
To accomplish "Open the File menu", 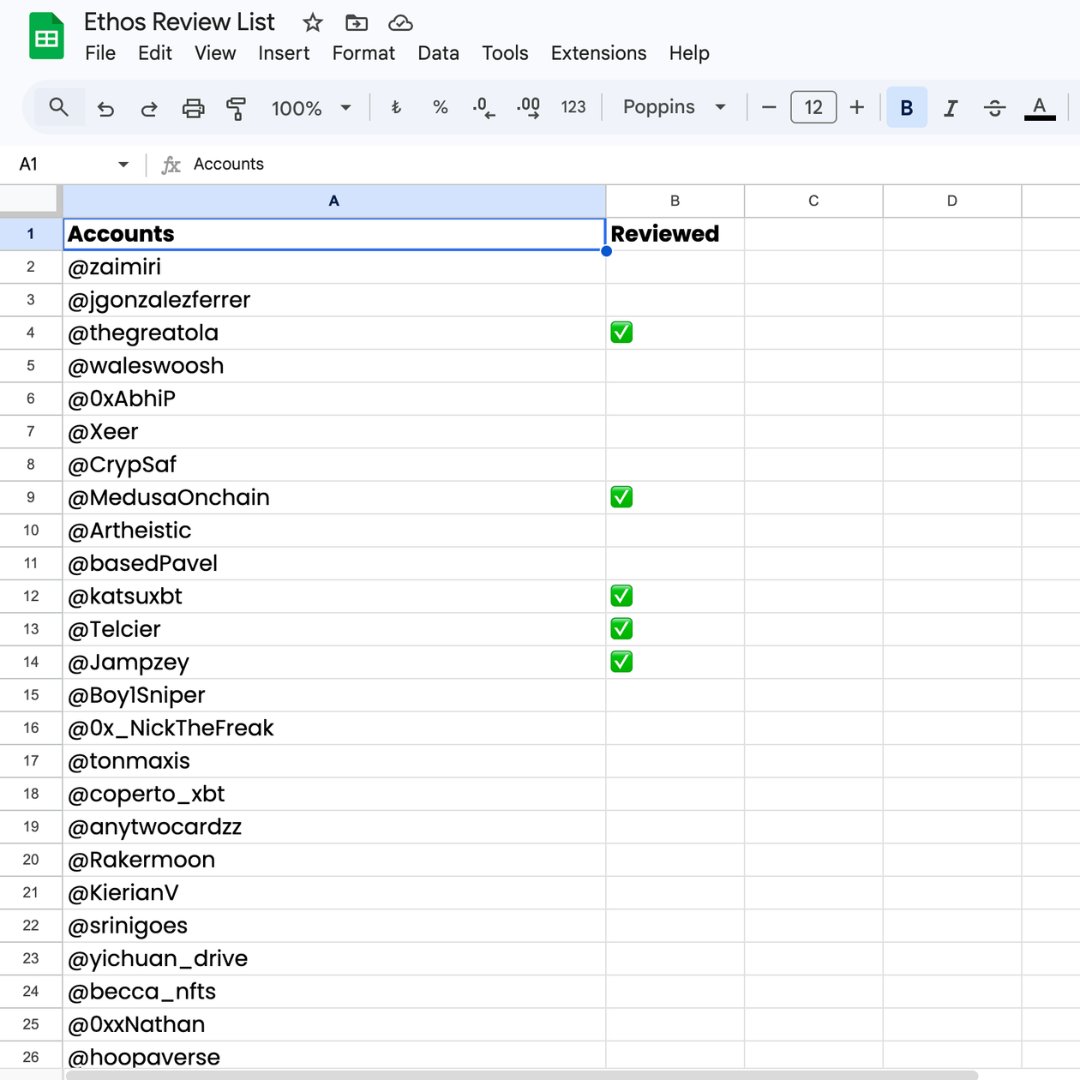I will point(101,53).
